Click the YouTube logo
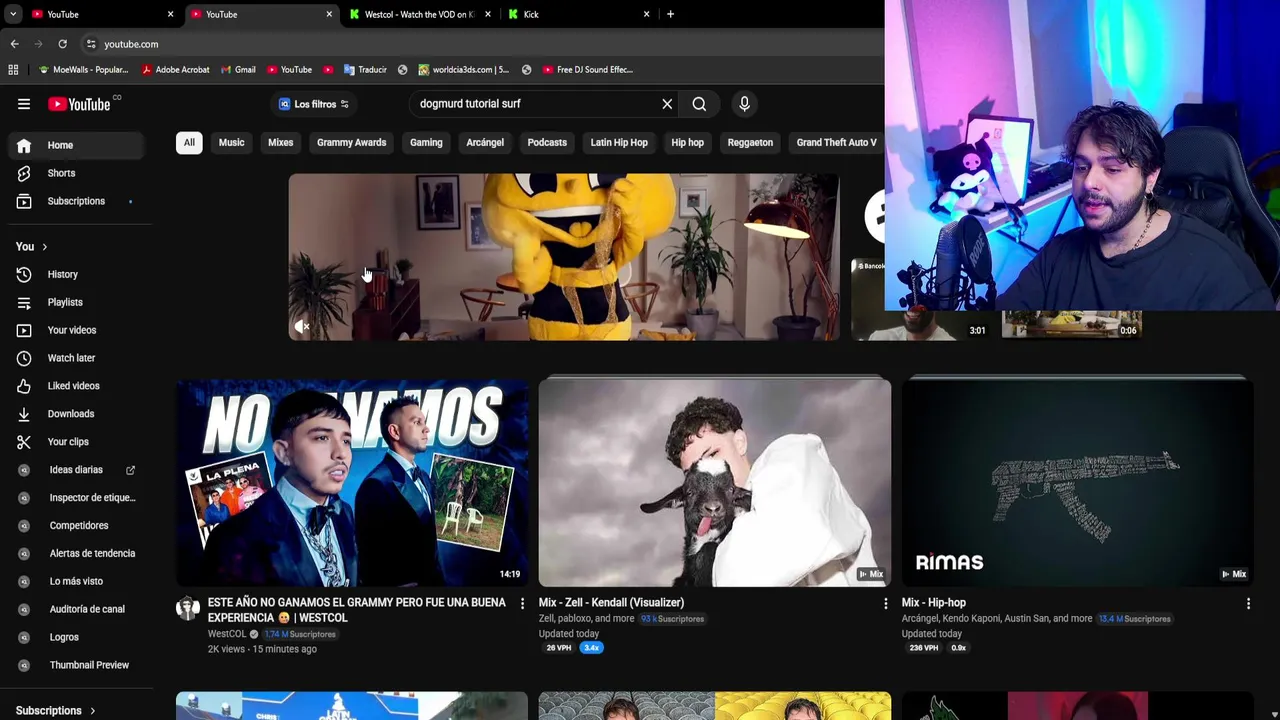1280x720 pixels. point(79,104)
